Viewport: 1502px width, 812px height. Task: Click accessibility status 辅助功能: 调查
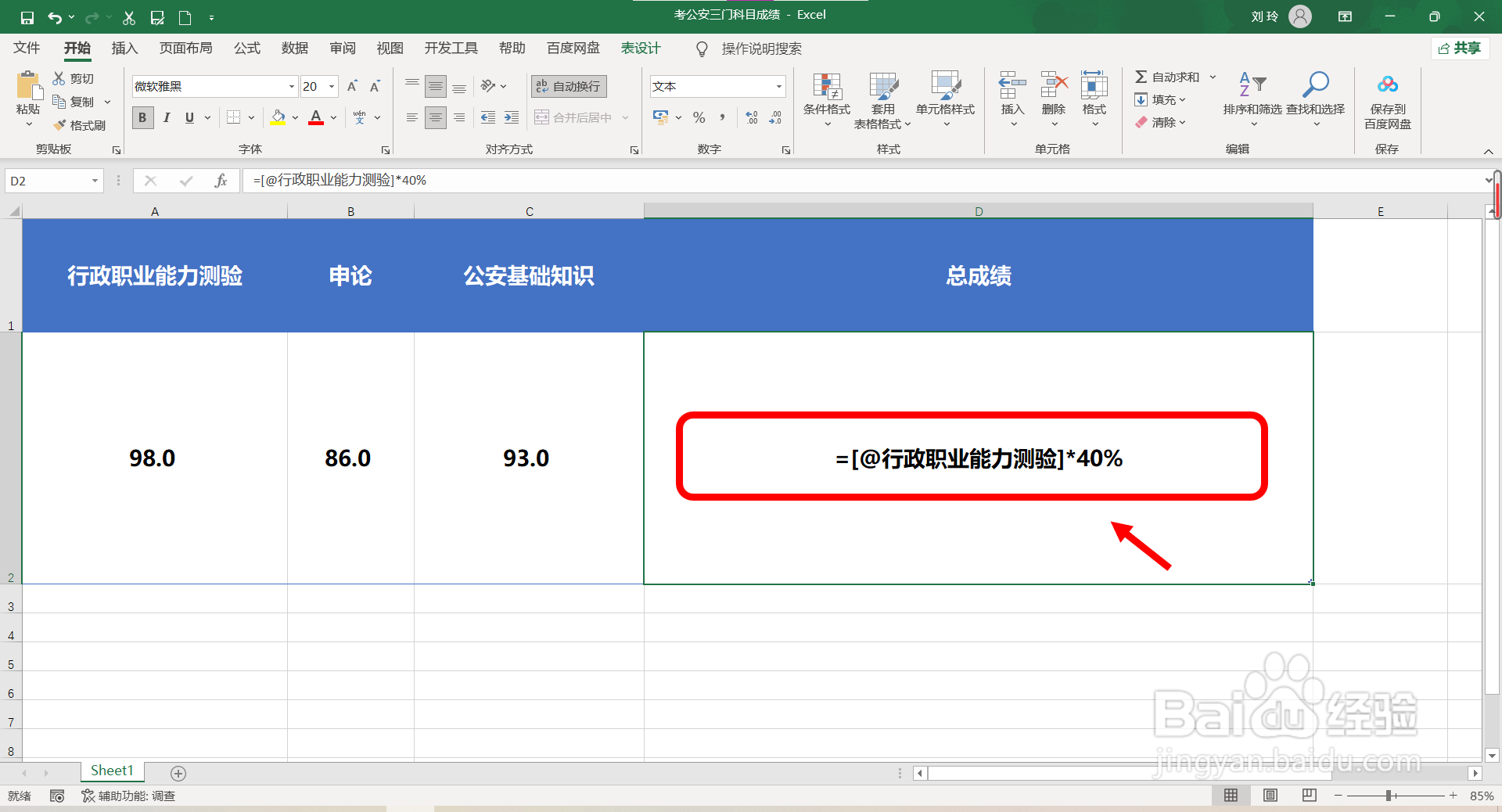tap(128, 796)
